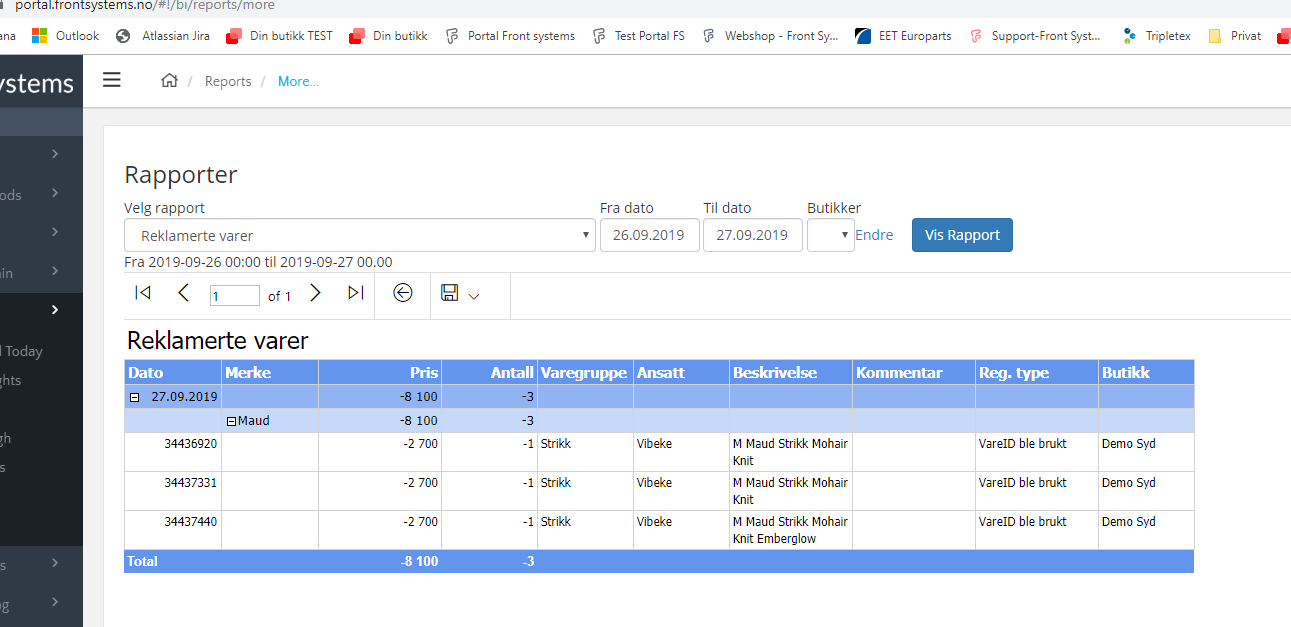Image resolution: width=1291 pixels, height=627 pixels.
Task: Click the Butikk column header
Action: (x=1146, y=372)
